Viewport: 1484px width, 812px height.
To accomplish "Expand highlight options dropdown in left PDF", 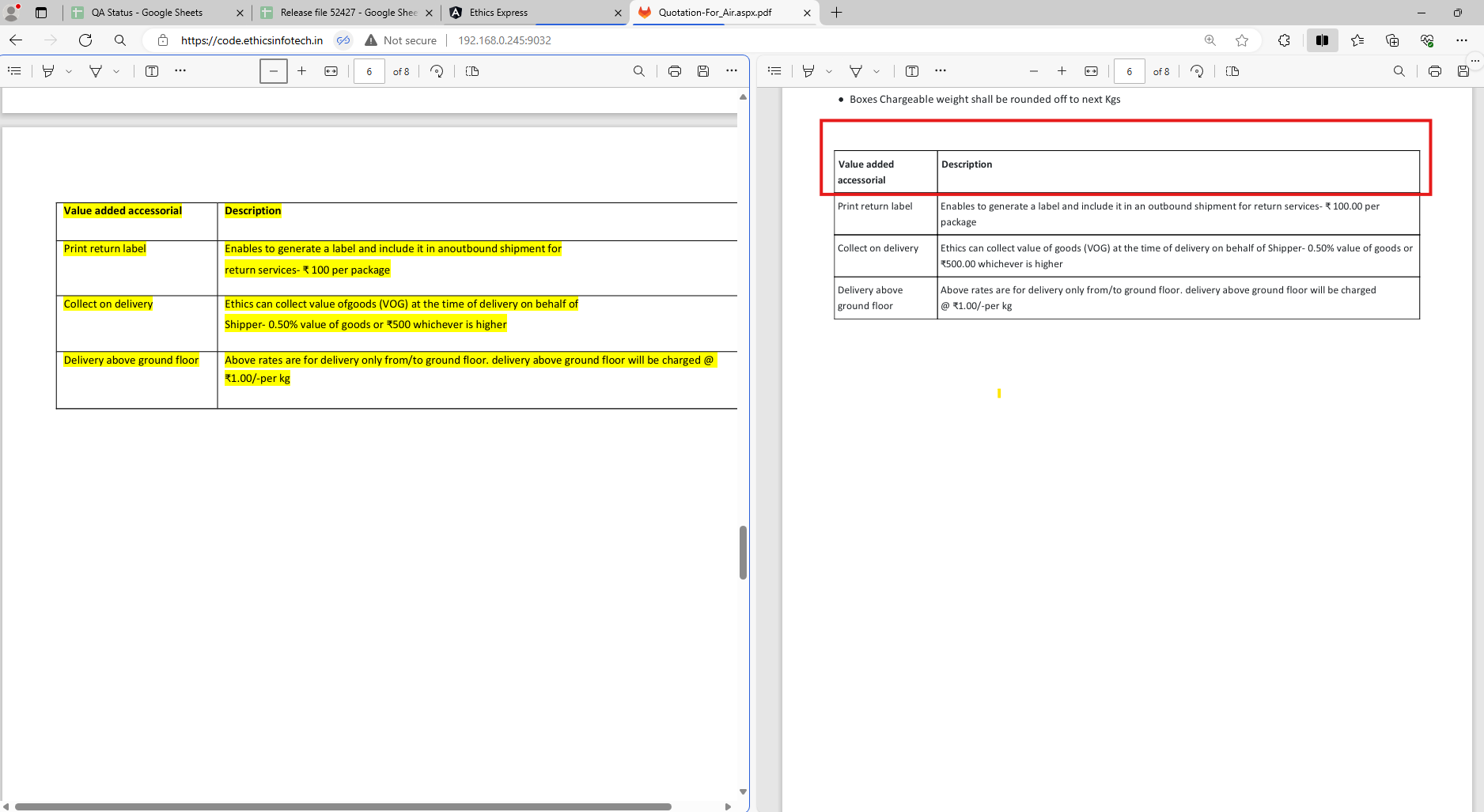I will point(69,71).
